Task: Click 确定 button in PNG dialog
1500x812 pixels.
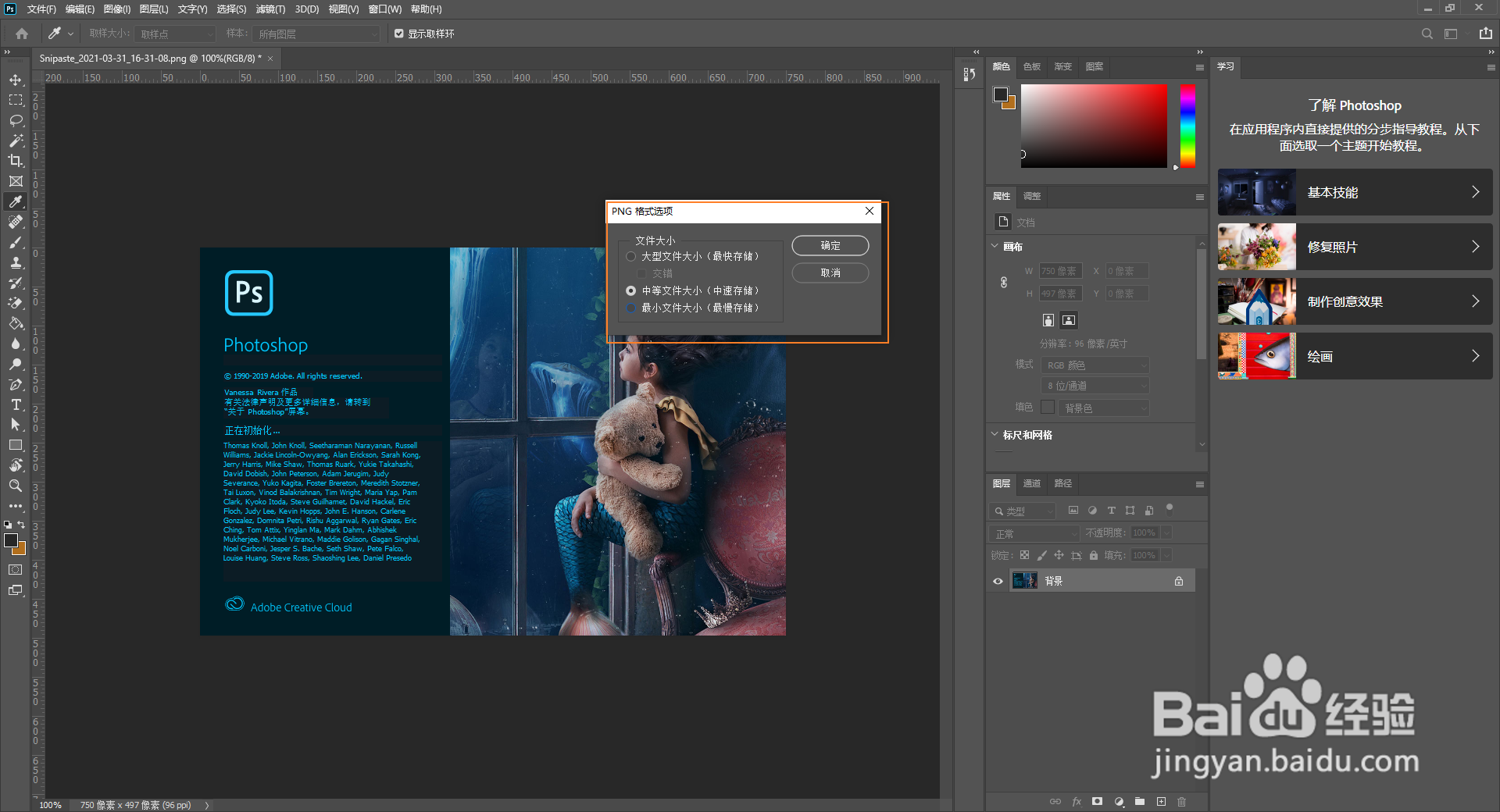Action: click(x=830, y=245)
